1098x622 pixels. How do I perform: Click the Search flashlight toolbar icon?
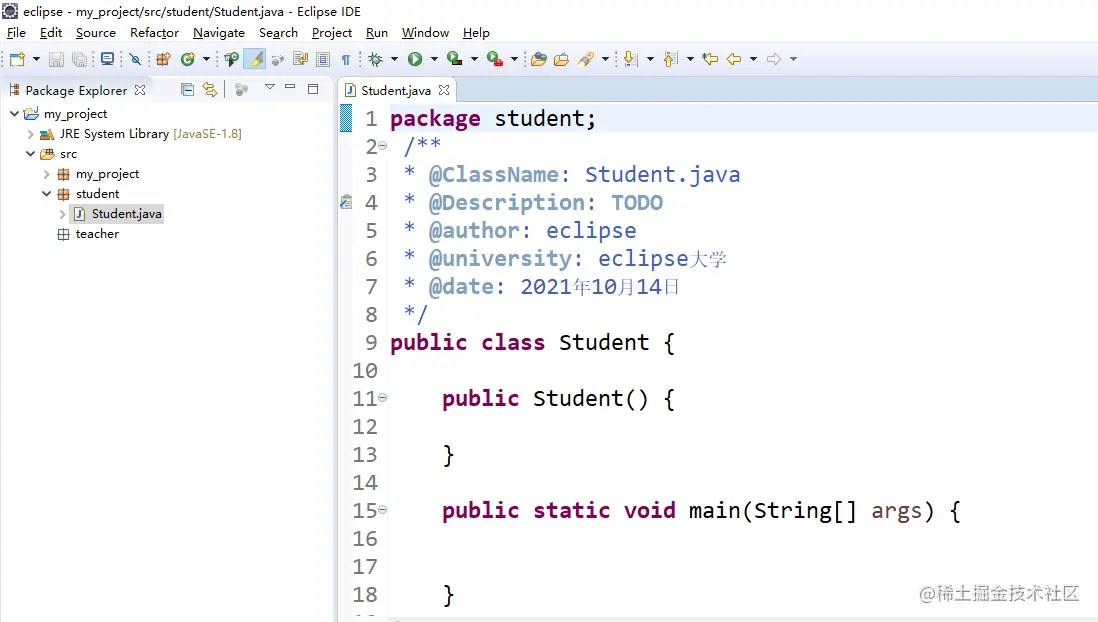586,60
